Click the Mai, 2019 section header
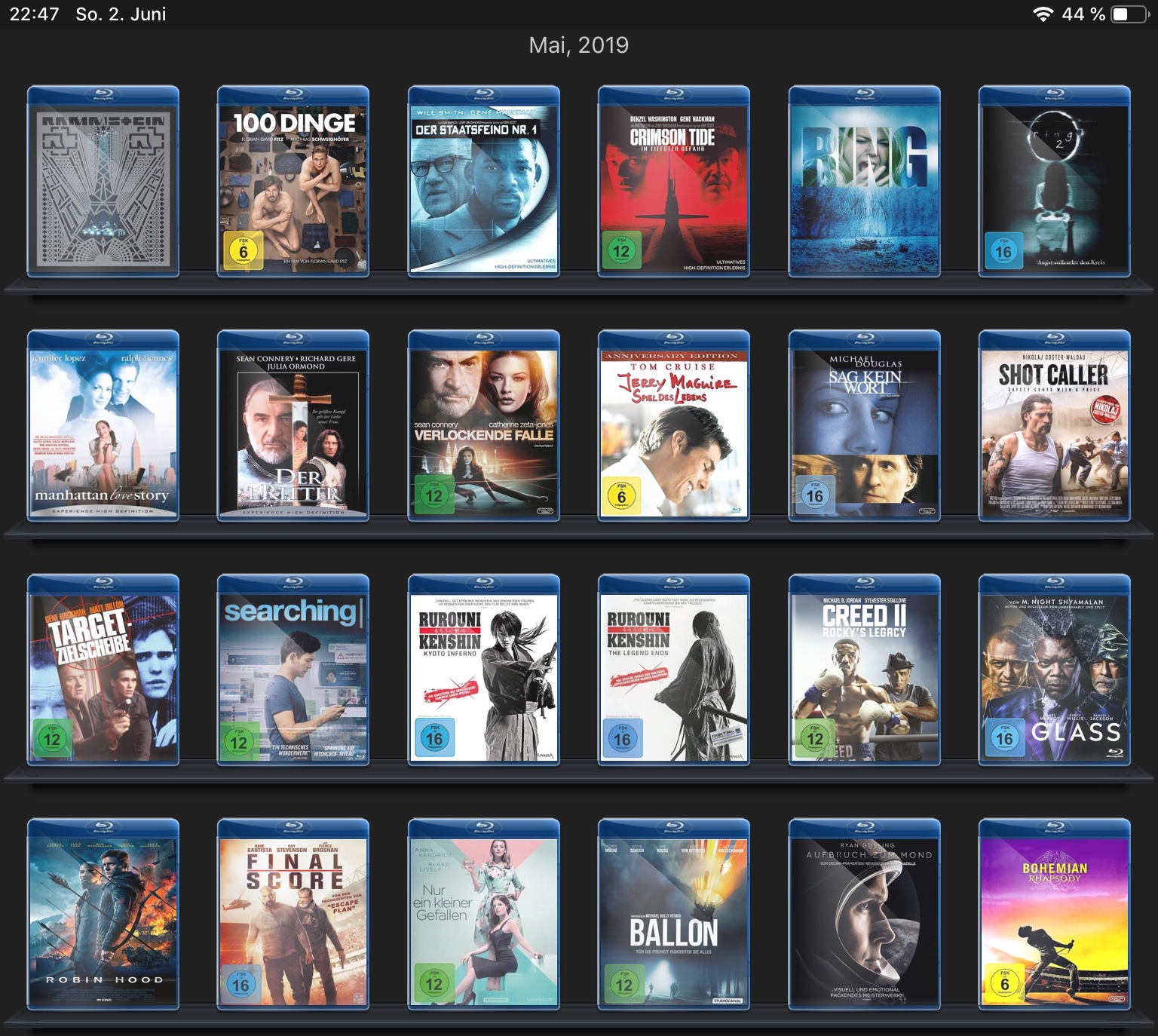The width and height of the screenshot is (1158, 1036). tap(579, 45)
